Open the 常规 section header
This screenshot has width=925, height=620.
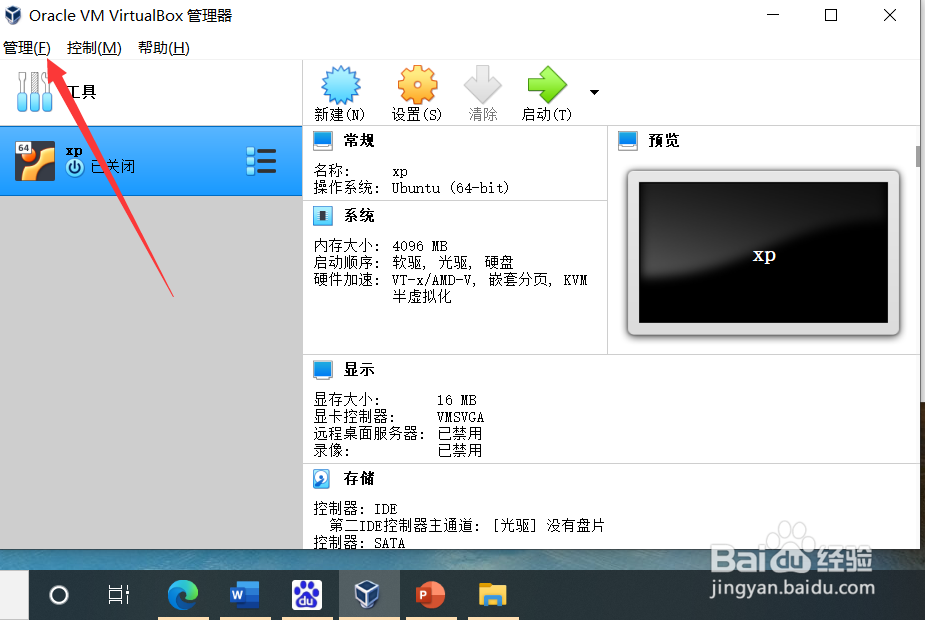359,140
